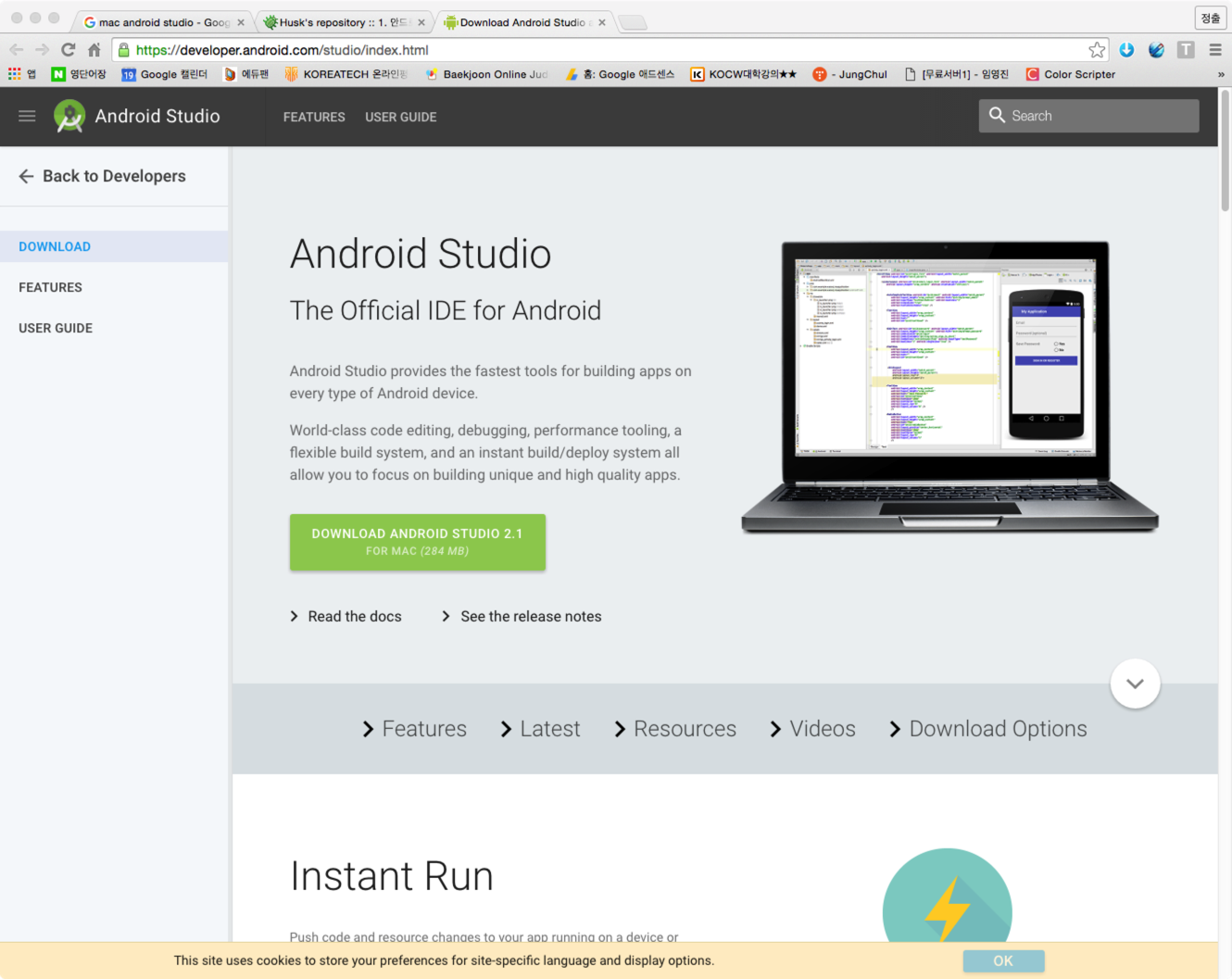Viewport: 1232px width, 979px height.
Task: Click the search magnifier icon
Action: click(x=997, y=115)
